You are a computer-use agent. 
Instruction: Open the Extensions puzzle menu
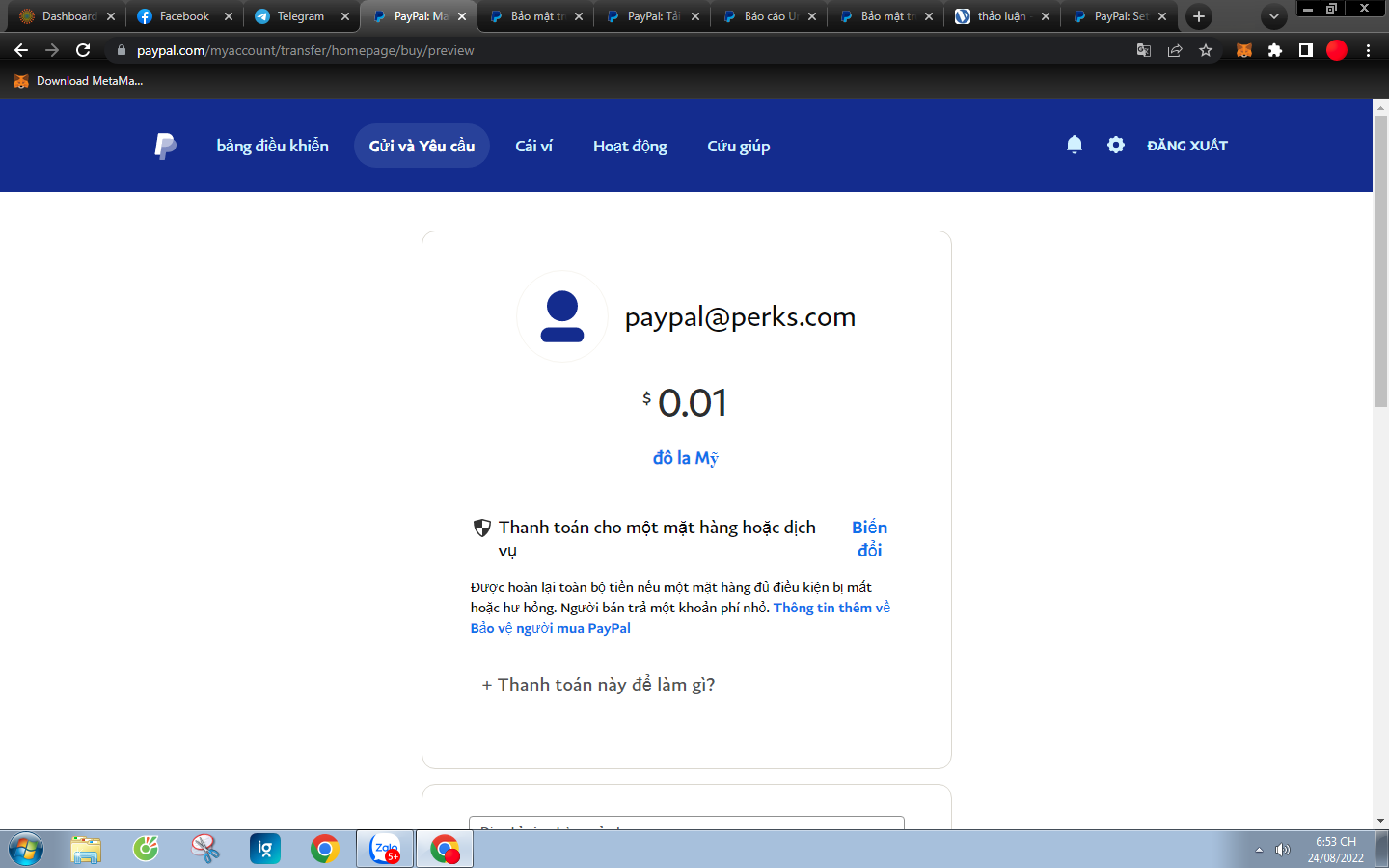(x=1275, y=50)
